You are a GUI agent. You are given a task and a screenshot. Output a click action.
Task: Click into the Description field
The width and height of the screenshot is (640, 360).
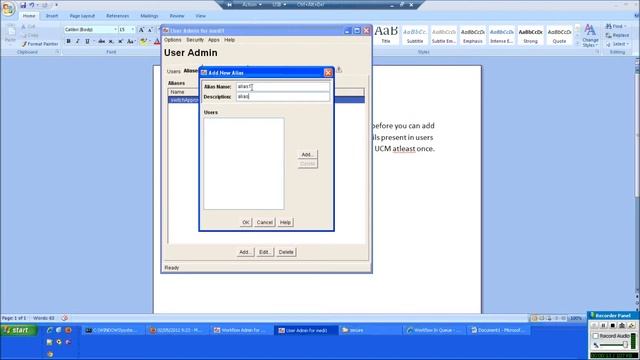point(282,97)
